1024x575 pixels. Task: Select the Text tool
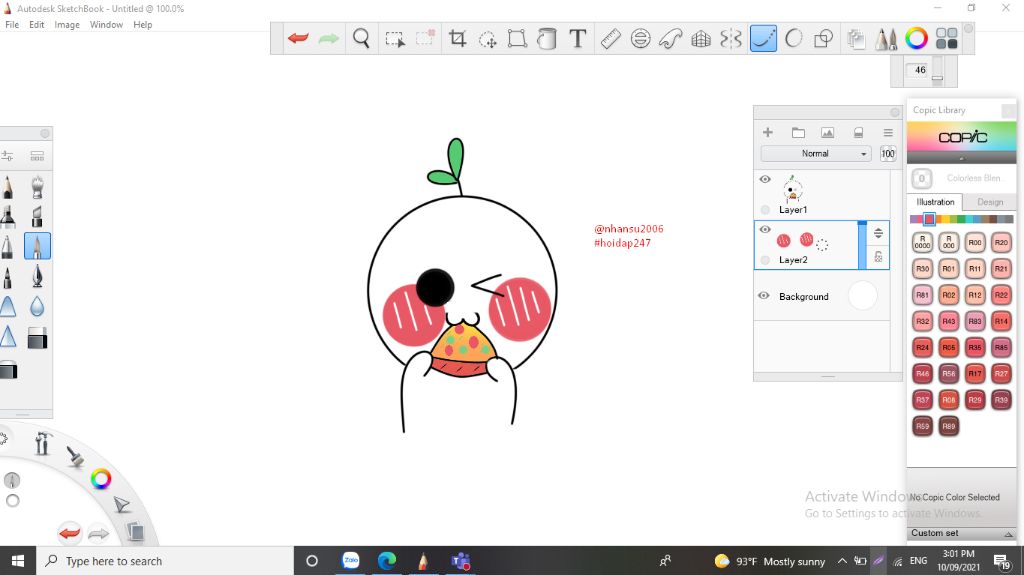pyautogui.click(x=577, y=39)
